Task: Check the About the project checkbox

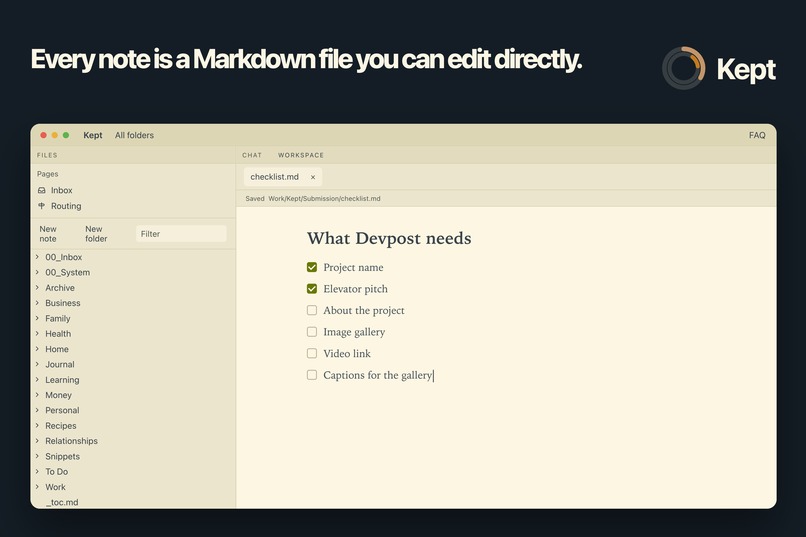Action: tap(312, 310)
